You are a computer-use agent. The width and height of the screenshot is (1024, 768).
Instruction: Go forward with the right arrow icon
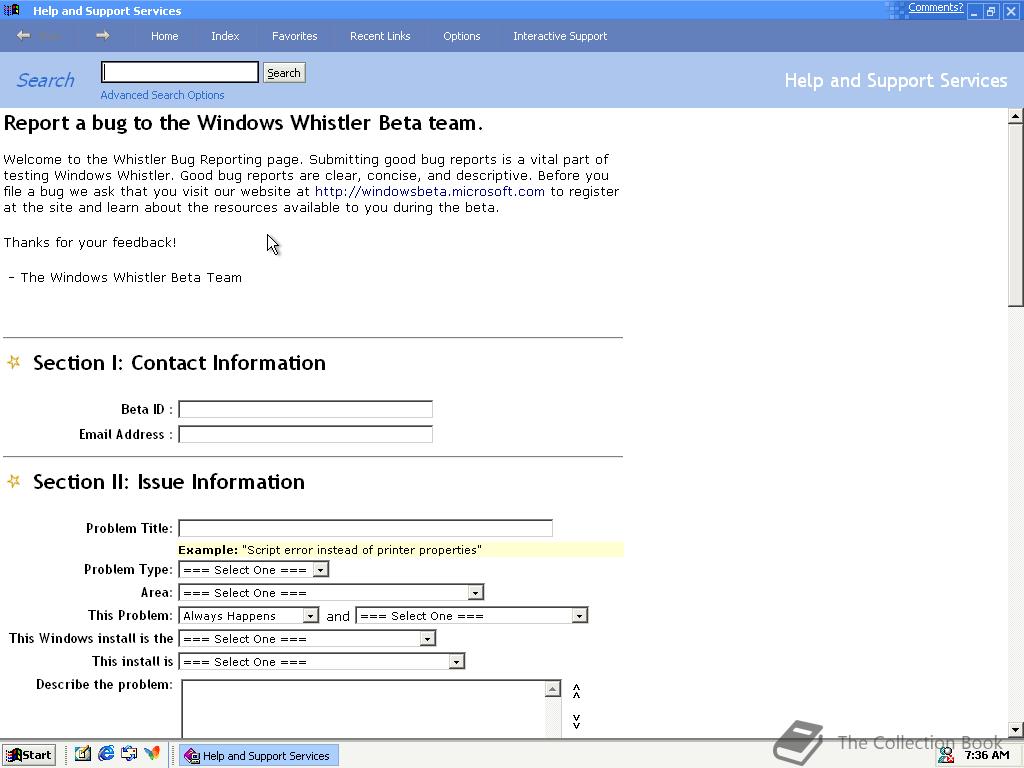point(103,35)
